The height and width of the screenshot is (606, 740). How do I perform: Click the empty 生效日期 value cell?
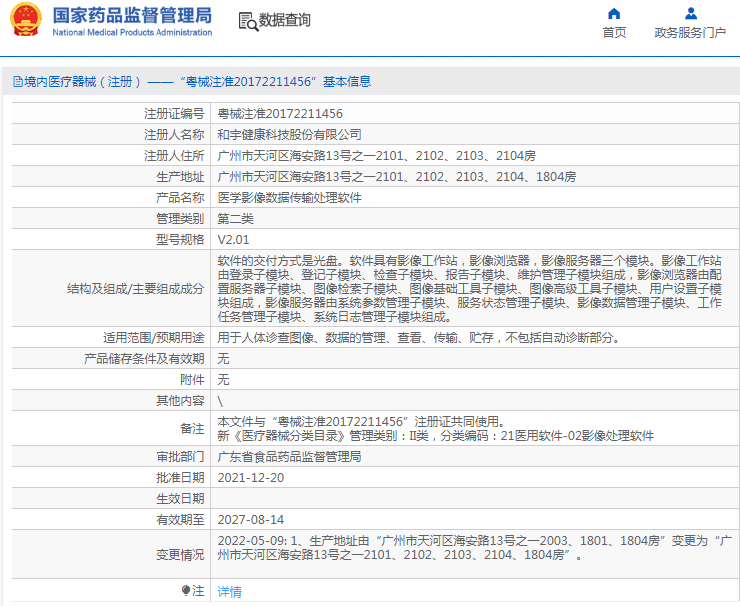pos(475,498)
